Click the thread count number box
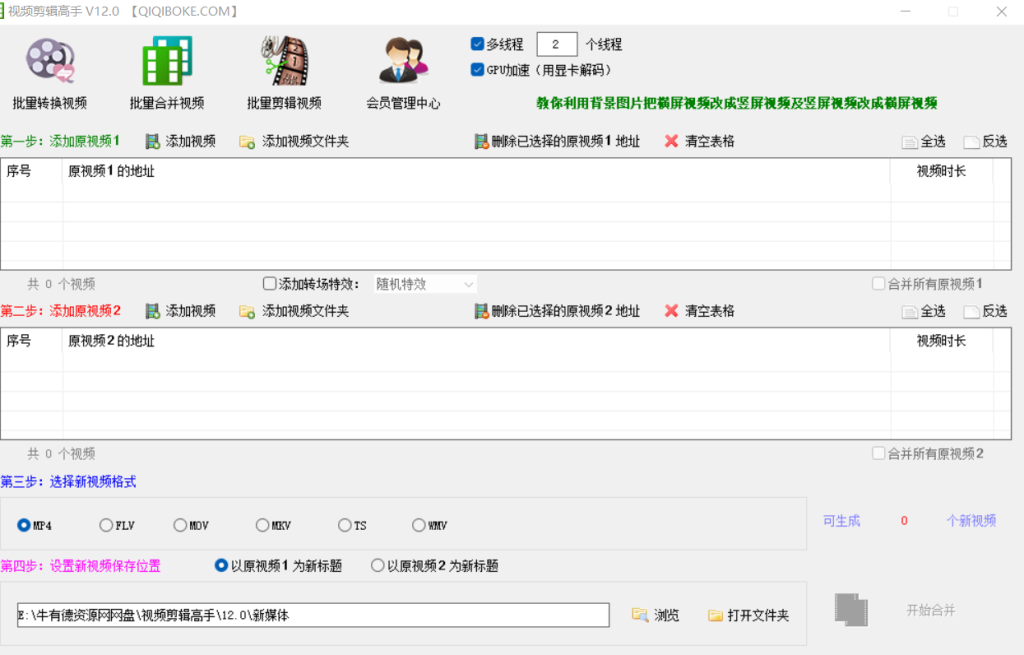This screenshot has width=1024, height=655. click(556, 44)
